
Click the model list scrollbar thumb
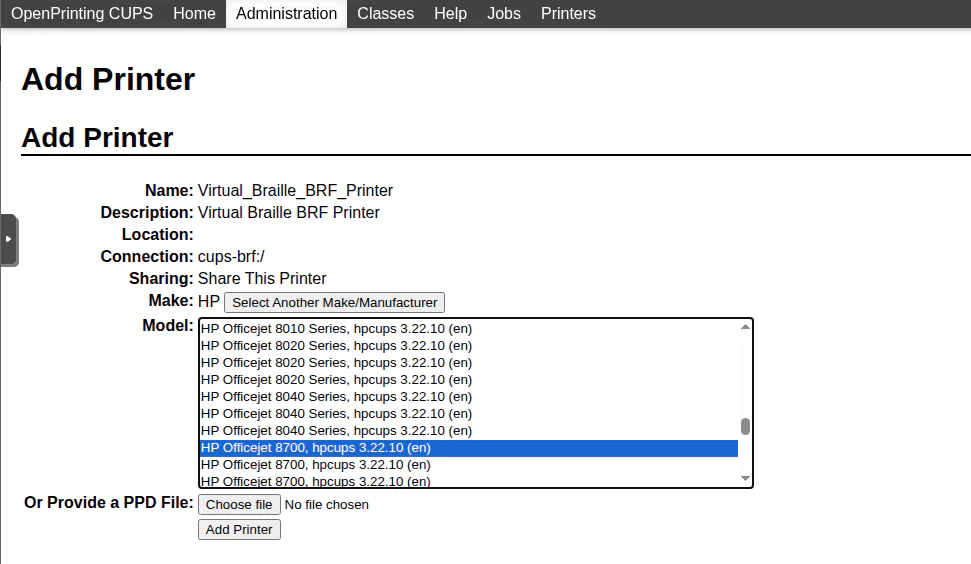pyautogui.click(x=745, y=427)
